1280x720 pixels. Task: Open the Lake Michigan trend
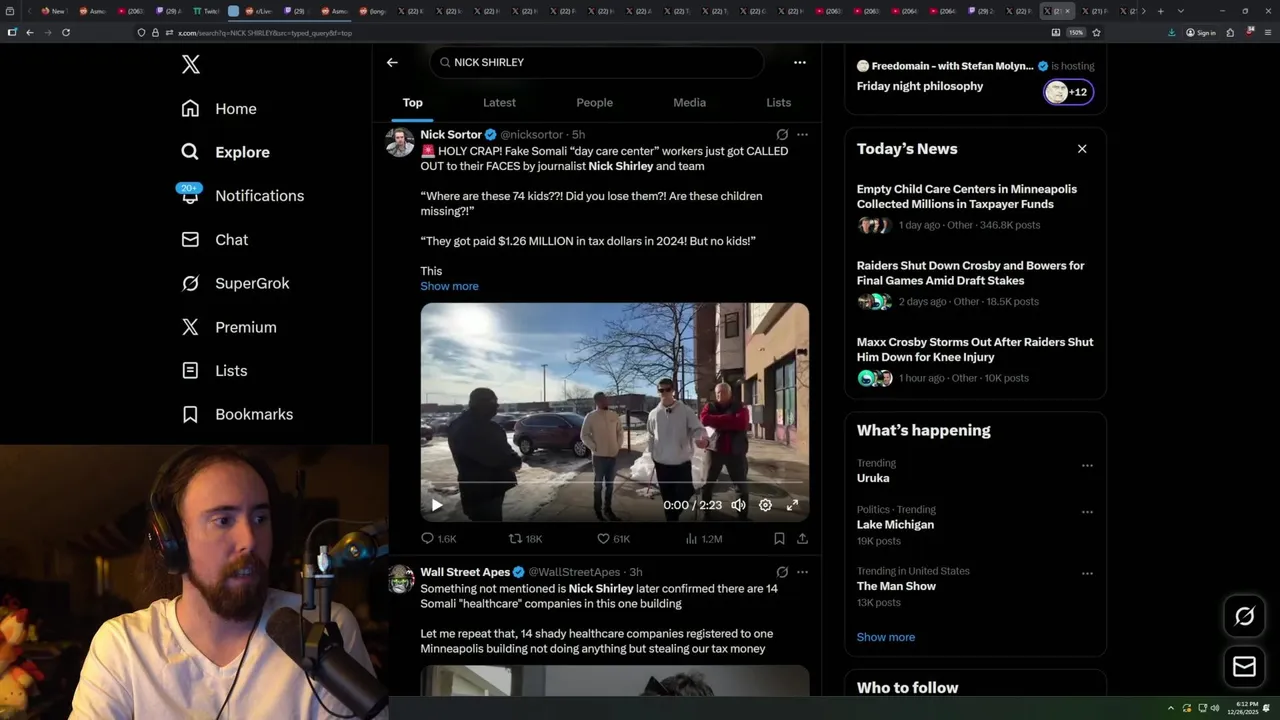(x=895, y=525)
